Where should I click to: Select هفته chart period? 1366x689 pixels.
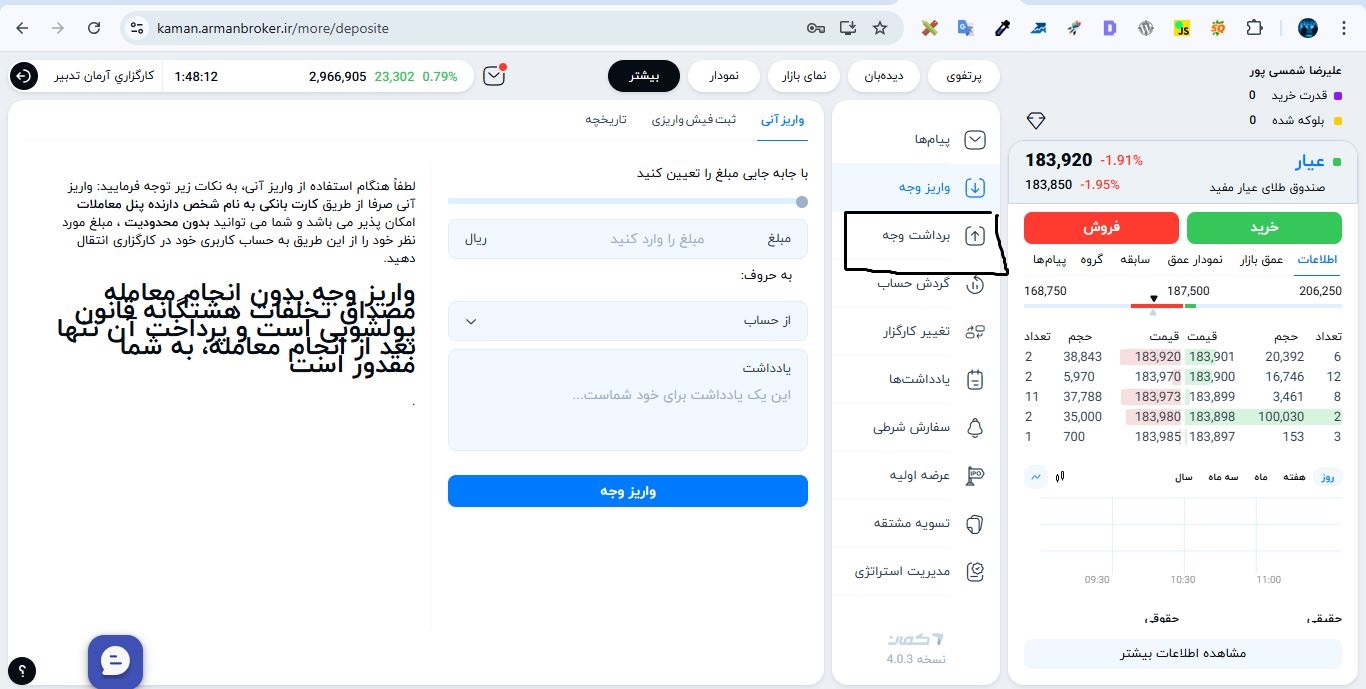pyautogui.click(x=1294, y=477)
